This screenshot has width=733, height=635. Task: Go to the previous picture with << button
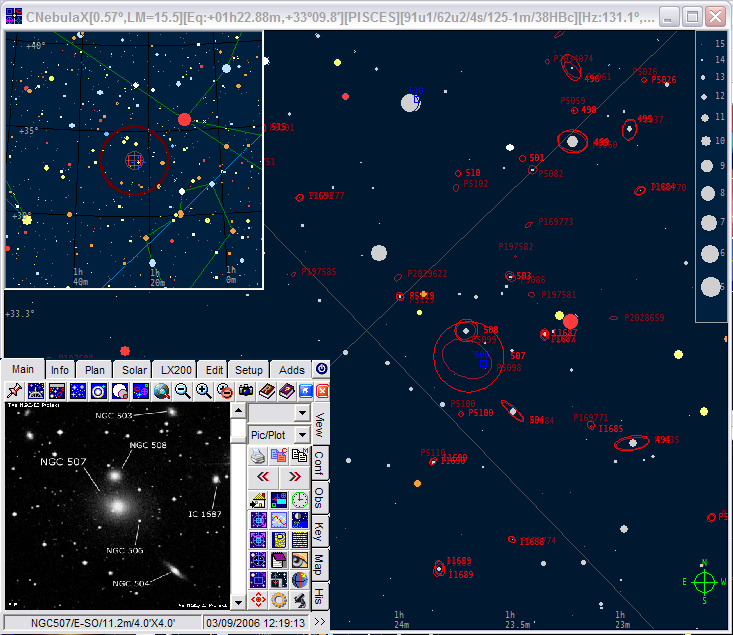[262, 477]
